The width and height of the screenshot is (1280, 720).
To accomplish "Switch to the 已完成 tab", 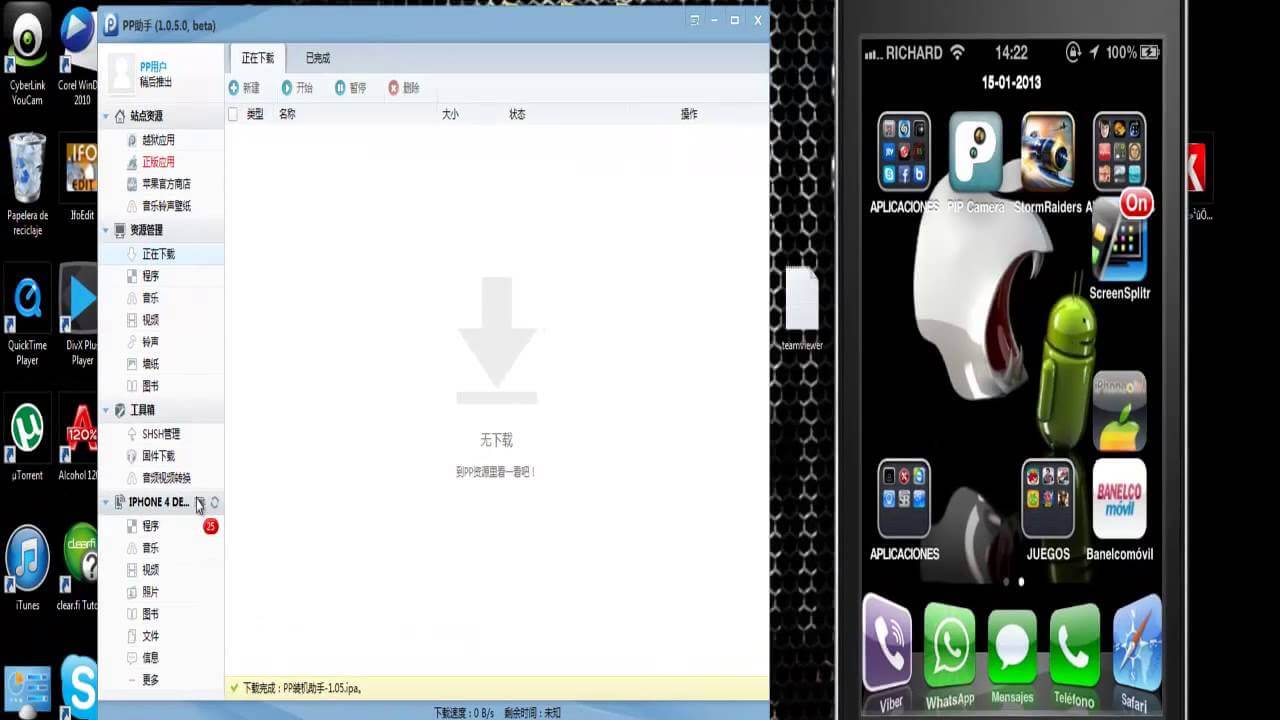I will pyautogui.click(x=318, y=58).
